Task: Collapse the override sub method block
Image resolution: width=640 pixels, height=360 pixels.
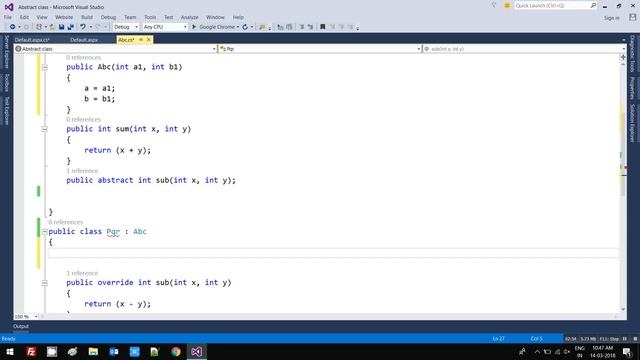Action: coord(45,283)
